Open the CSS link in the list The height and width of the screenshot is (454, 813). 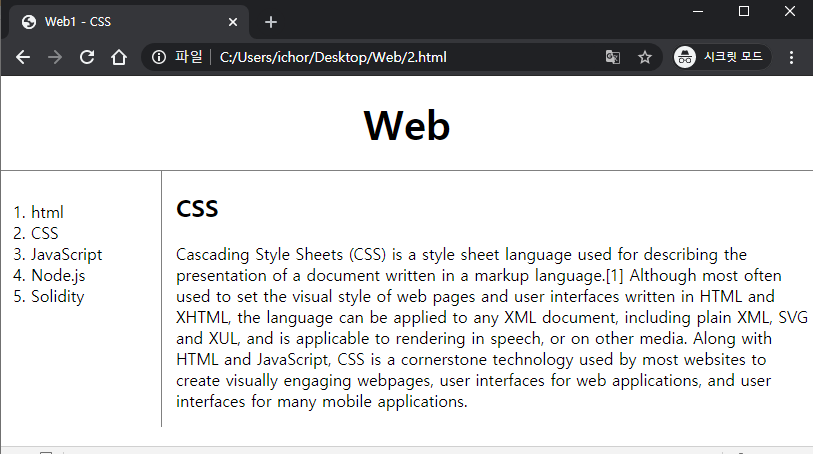45,233
